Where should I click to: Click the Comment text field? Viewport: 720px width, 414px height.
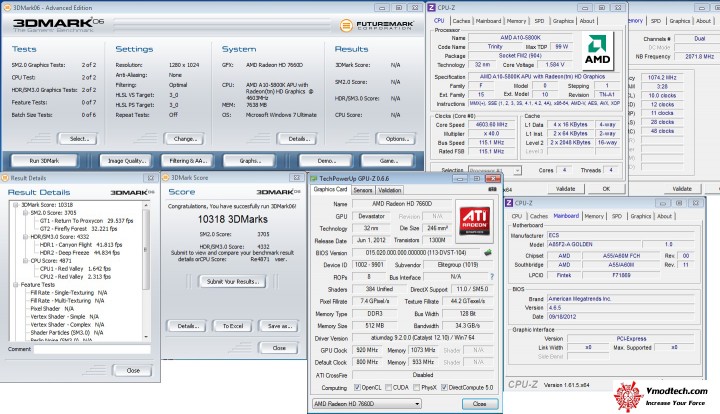pos(94,349)
